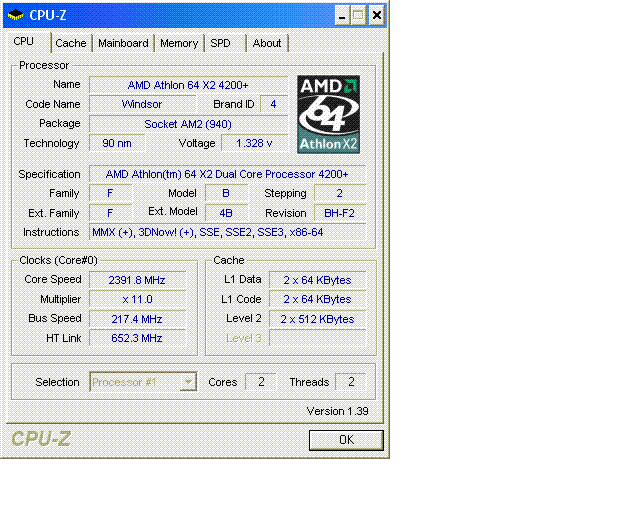This screenshot has height=512, width=640.
Task: Click the Ext. Family value F
Action: click(x=110, y=214)
